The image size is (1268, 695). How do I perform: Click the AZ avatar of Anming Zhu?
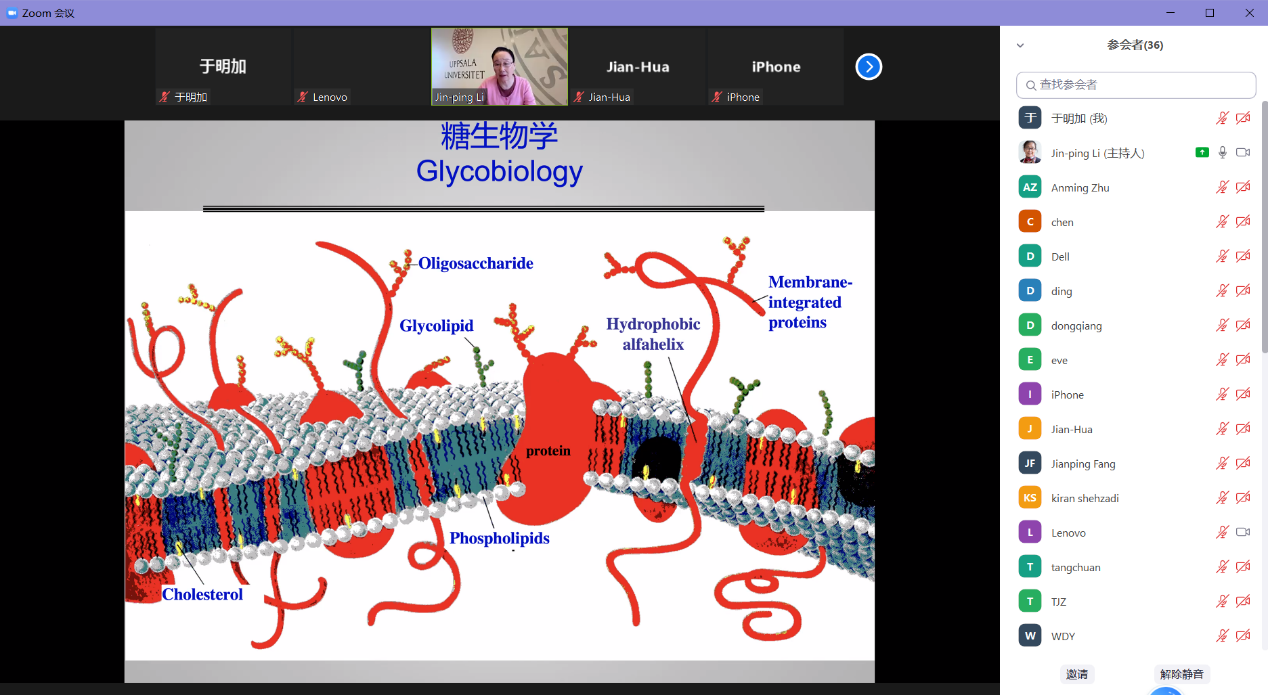click(1030, 187)
